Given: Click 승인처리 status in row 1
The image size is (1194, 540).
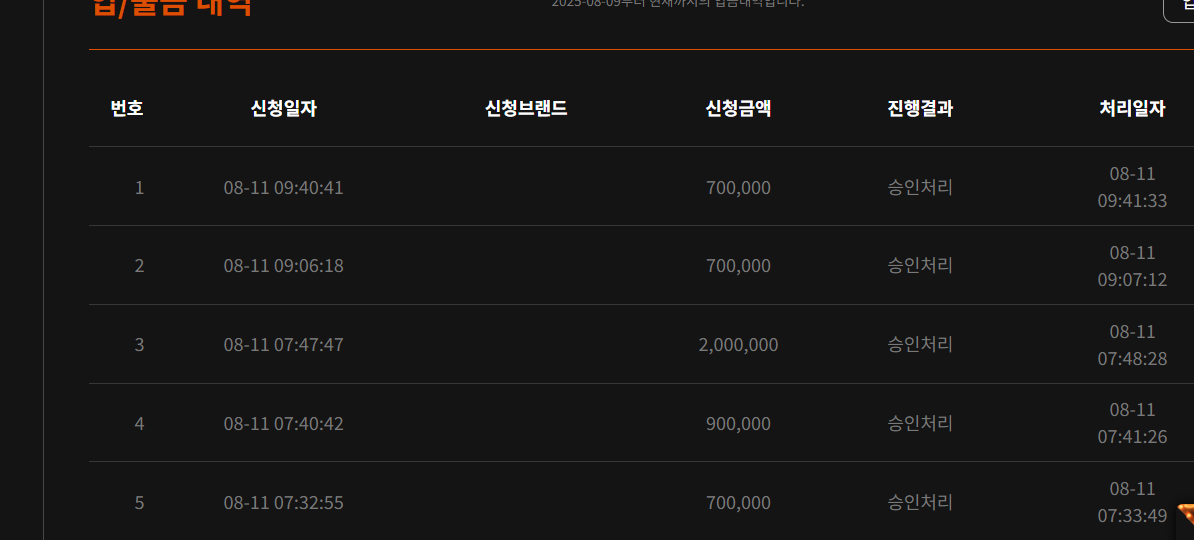Looking at the screenshot, I should click(920, 187).
